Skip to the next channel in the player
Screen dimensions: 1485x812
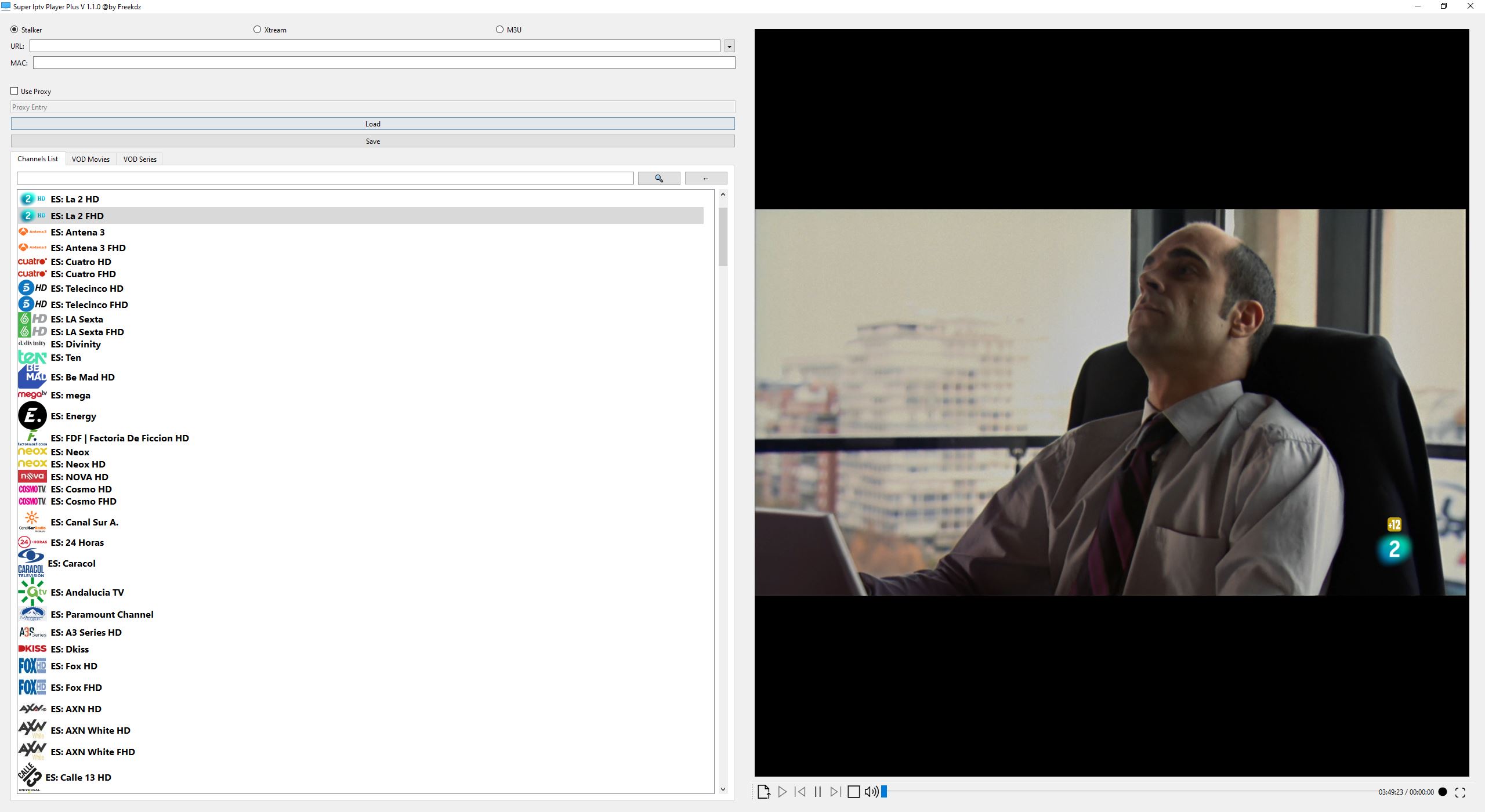click(835, 792)
